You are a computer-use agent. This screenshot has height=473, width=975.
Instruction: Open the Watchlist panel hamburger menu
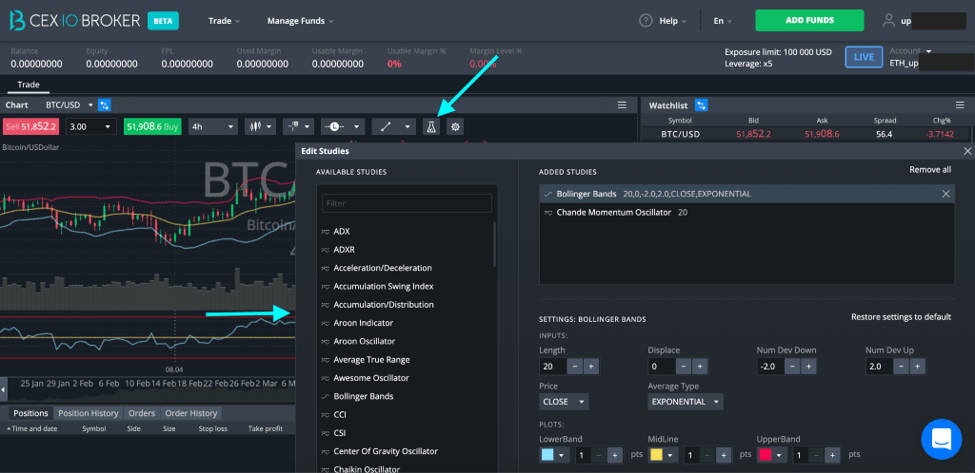(x=959, y=105)
